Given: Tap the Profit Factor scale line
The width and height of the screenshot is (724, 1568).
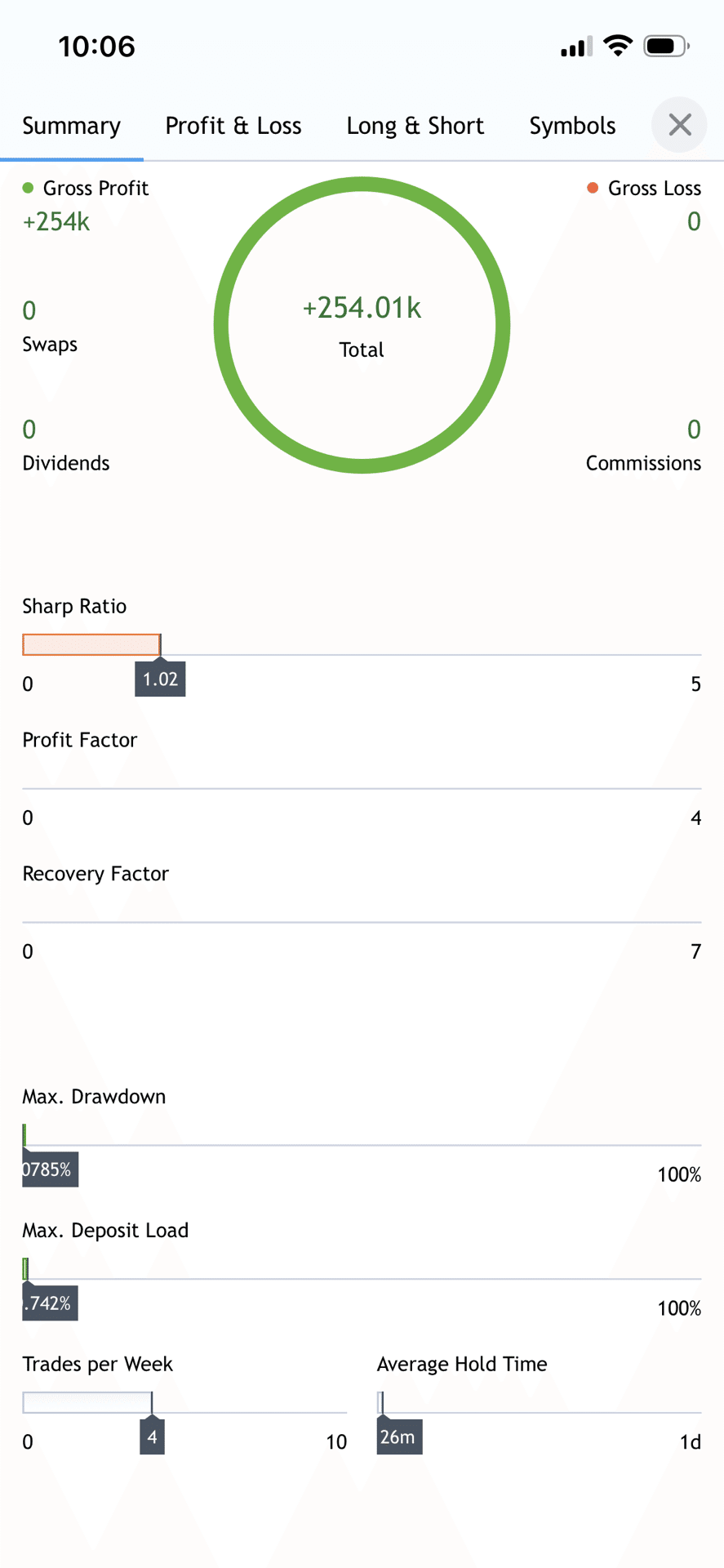Looking at the screenshot, I should click(x=362, y=788).
